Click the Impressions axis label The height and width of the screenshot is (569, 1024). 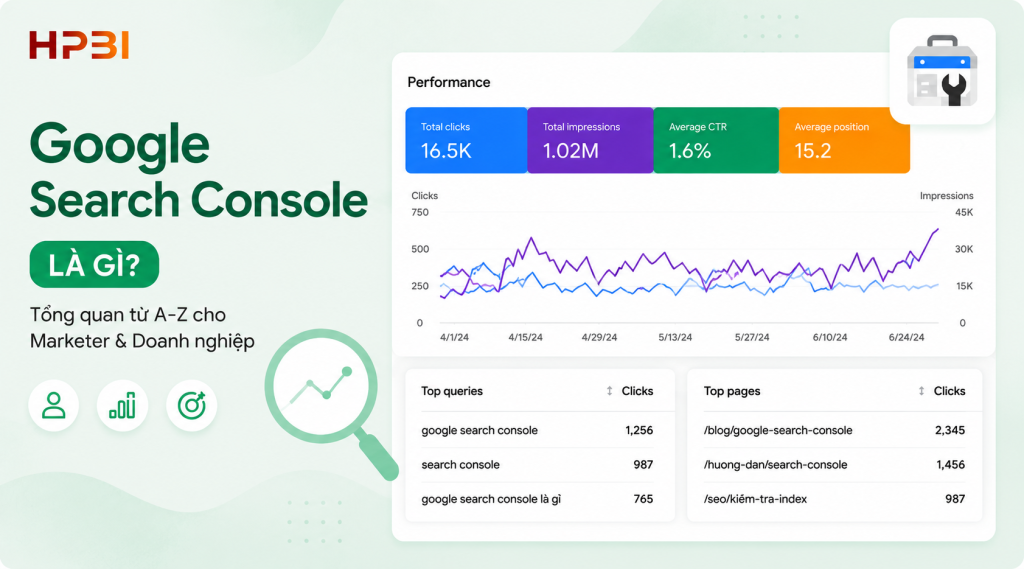point(946,195)
